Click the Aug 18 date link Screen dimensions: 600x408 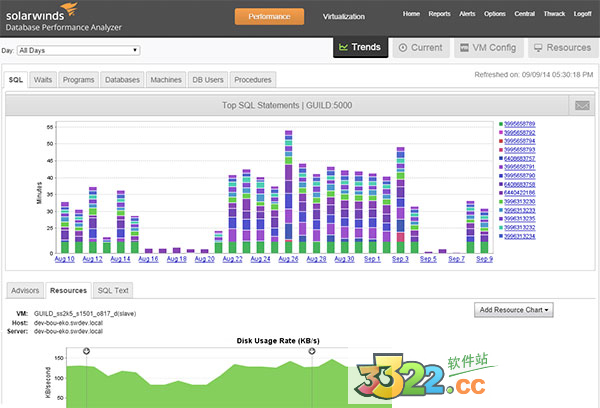pyautogui.click(x=177, y=259)
